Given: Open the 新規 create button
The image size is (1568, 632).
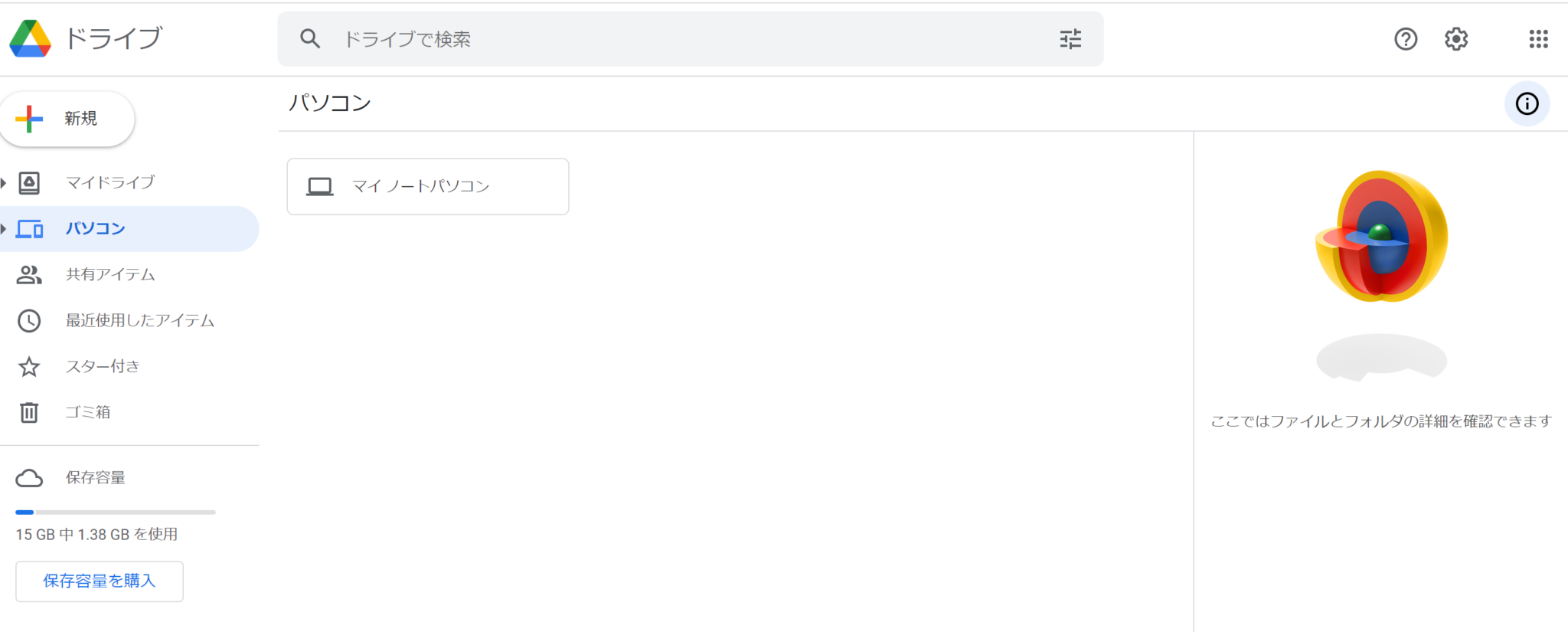Looking at the screenshot, I should pos(67,119).
